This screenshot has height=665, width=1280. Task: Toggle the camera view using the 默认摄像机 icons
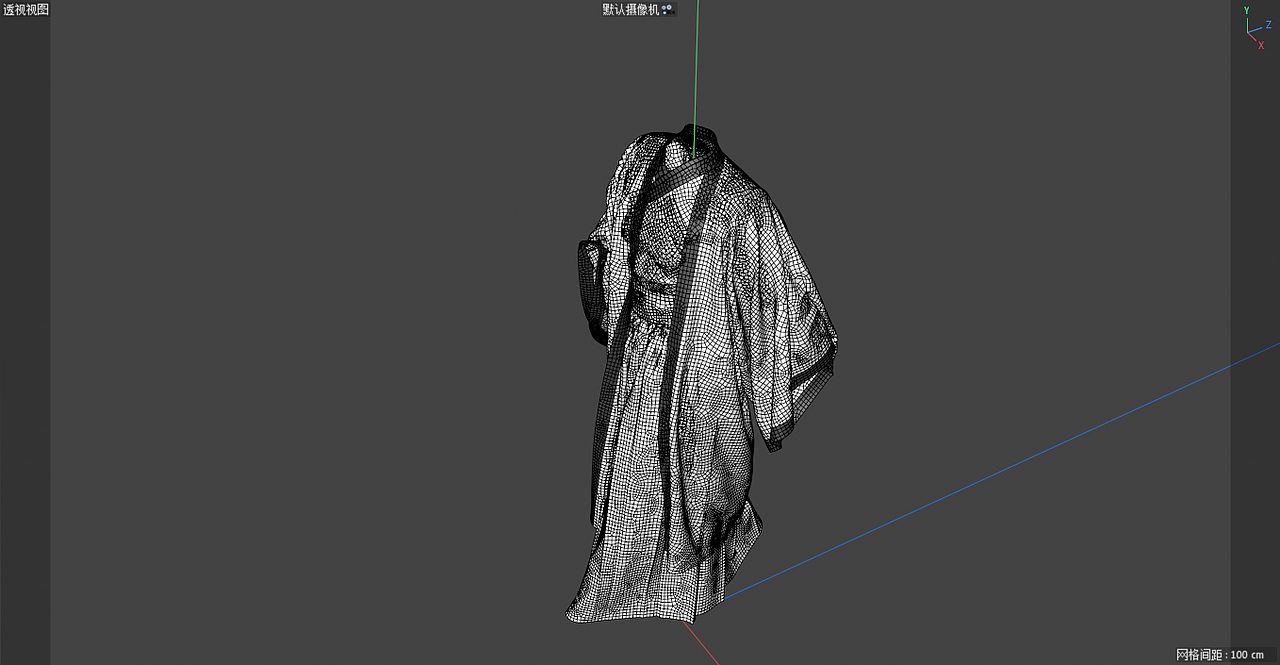668,9
